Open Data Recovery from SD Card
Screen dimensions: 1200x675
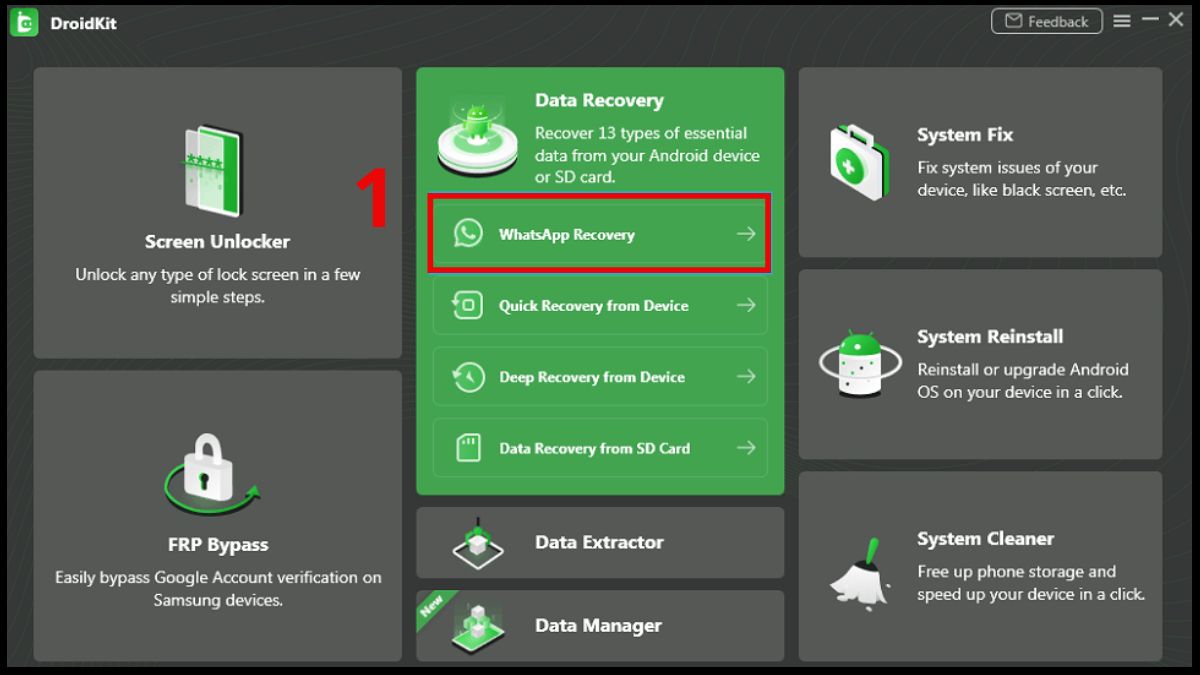pyautogui.click(x=598, y=448)
